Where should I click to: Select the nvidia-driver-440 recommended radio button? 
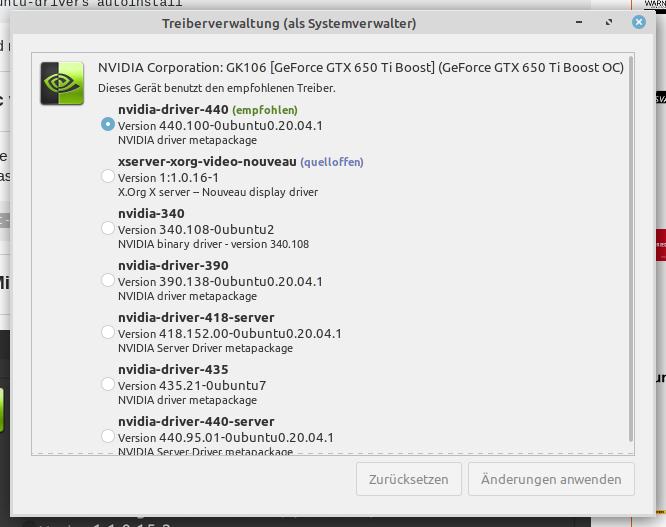(108, 124)
